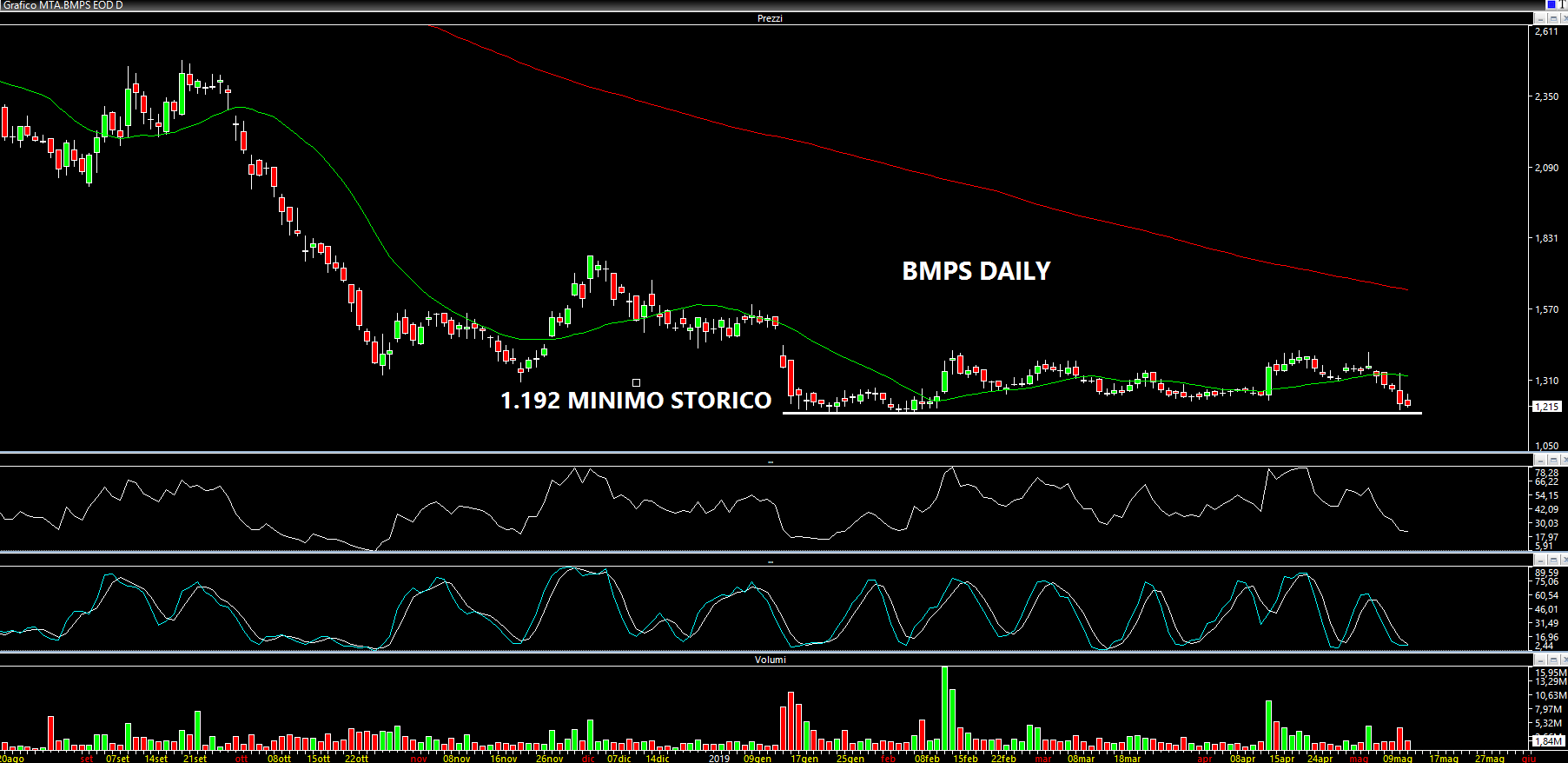
Task: Click the 1,570 price axis label
Action: (x=1546, y=309)
